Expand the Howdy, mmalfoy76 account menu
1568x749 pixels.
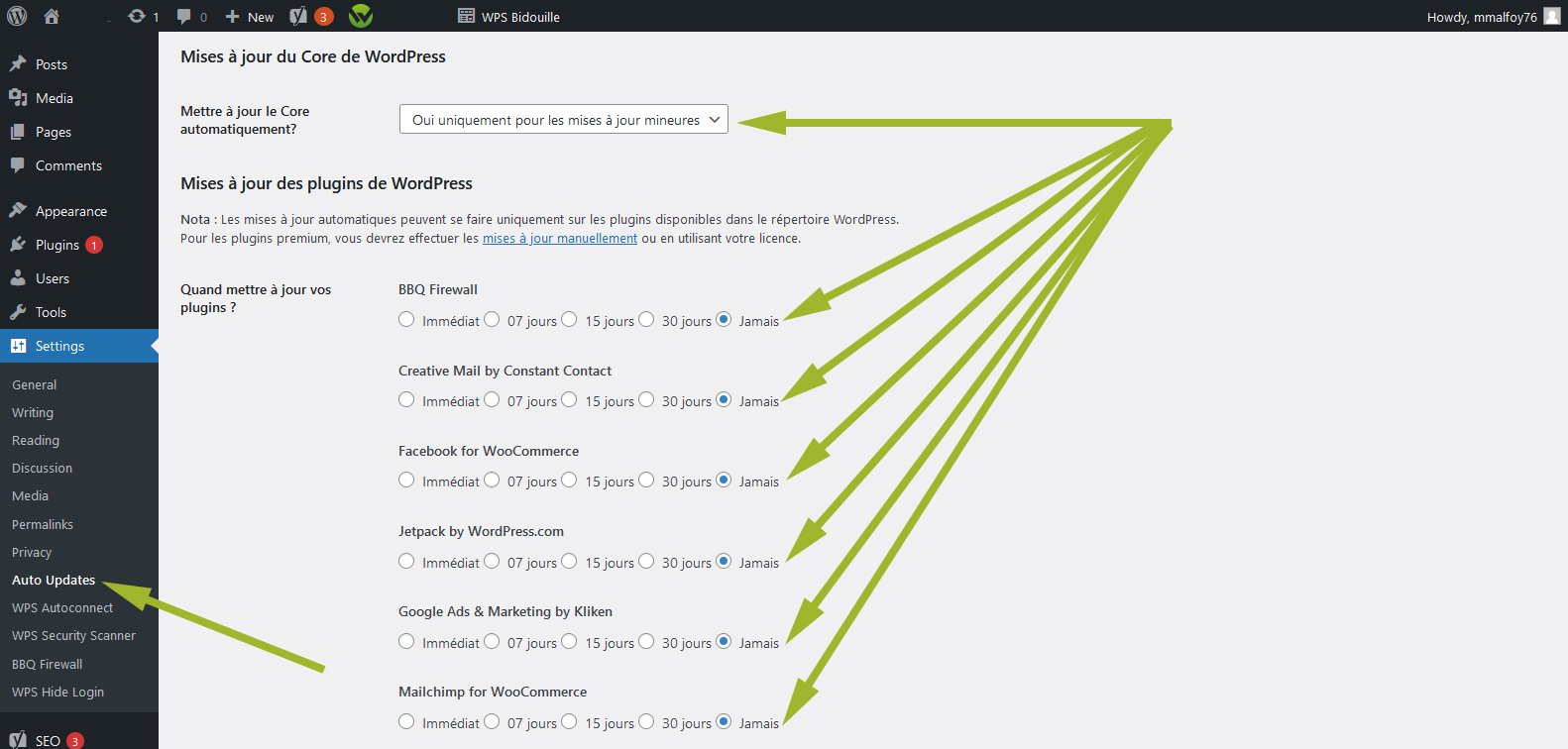[x=1482, y=16]
